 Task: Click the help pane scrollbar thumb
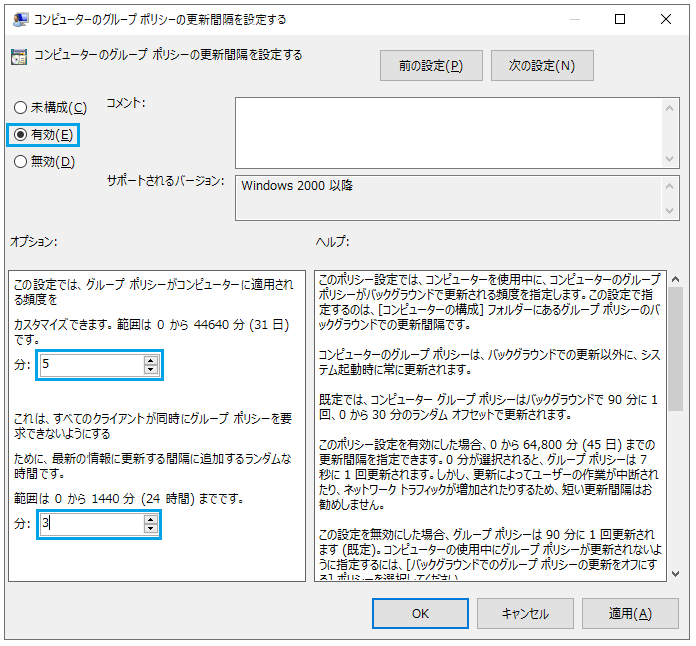point(676,349)
